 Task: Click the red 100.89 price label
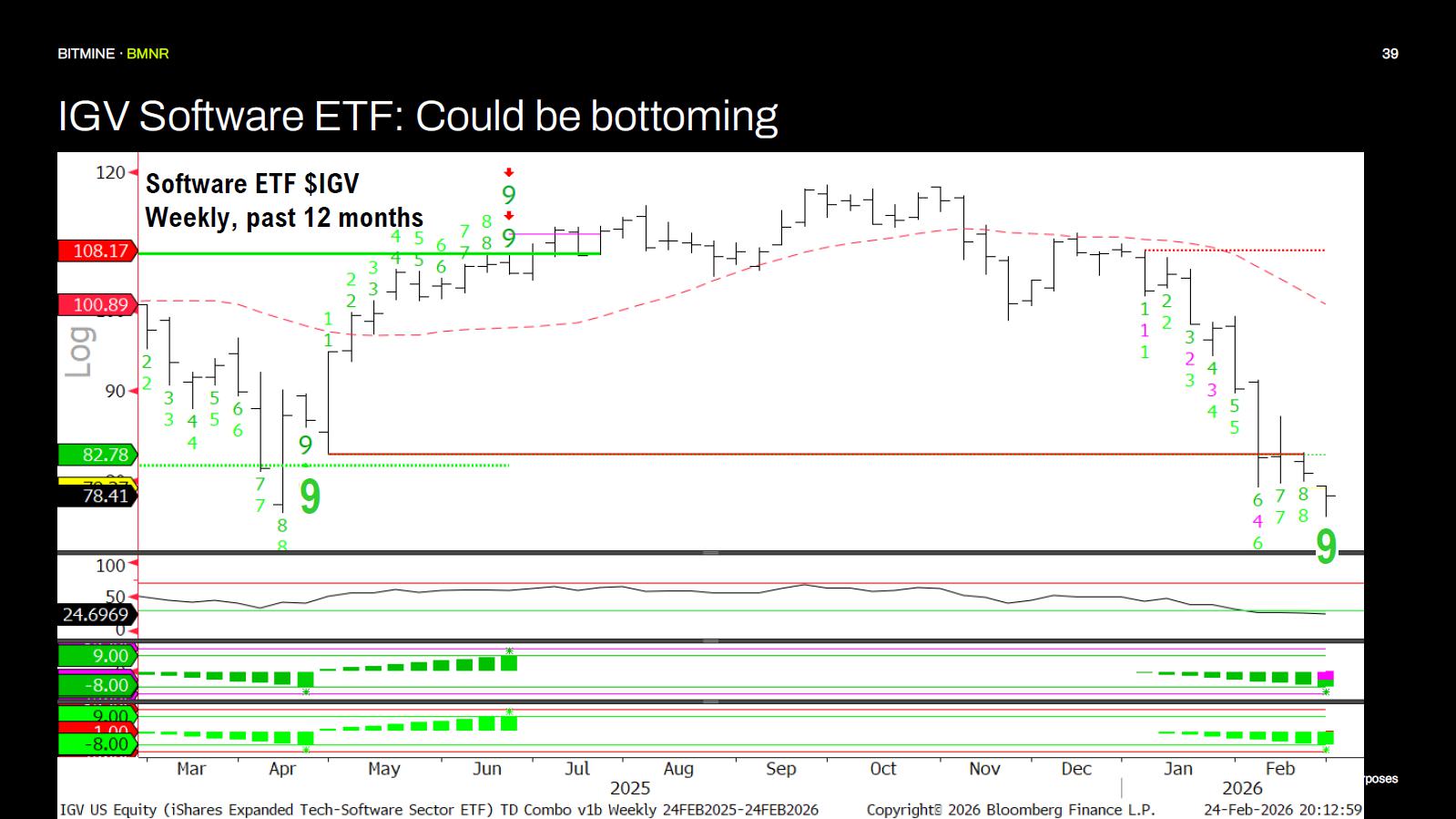pos(98,305)
